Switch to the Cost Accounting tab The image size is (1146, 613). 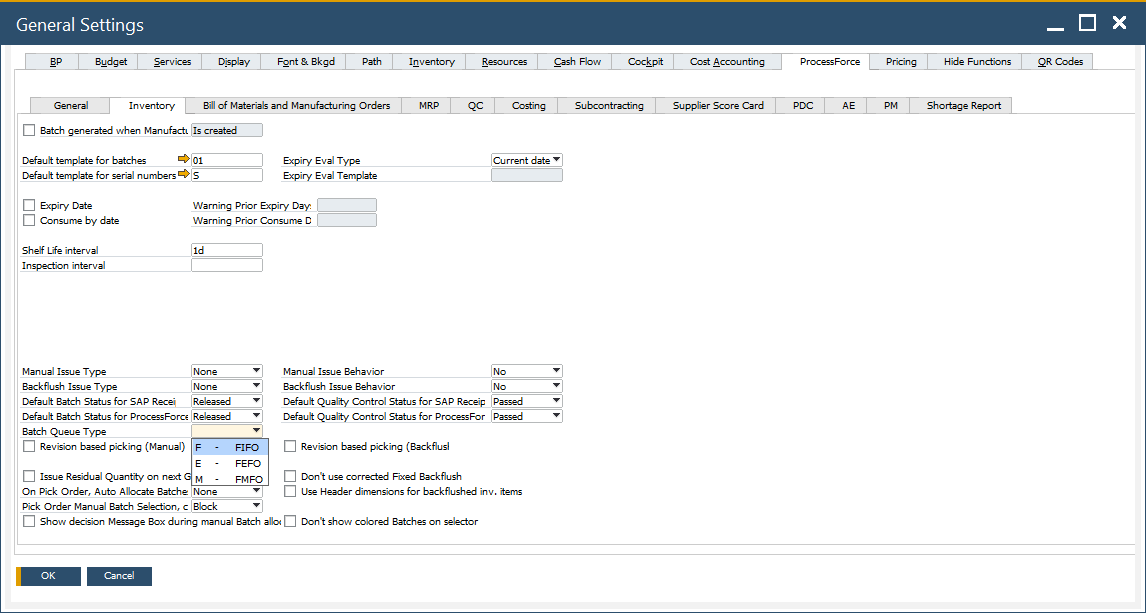click(727, 62)
